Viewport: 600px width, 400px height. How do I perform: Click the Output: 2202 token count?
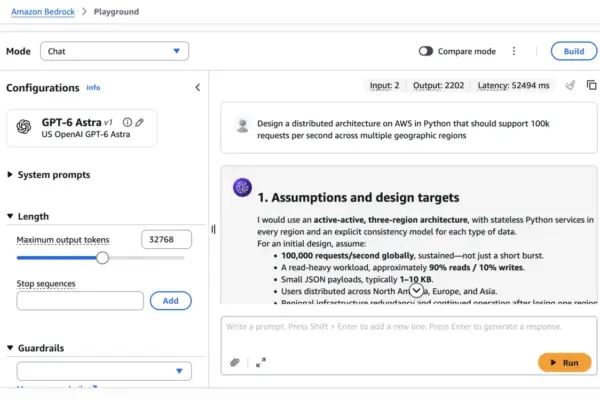(438, 85)
